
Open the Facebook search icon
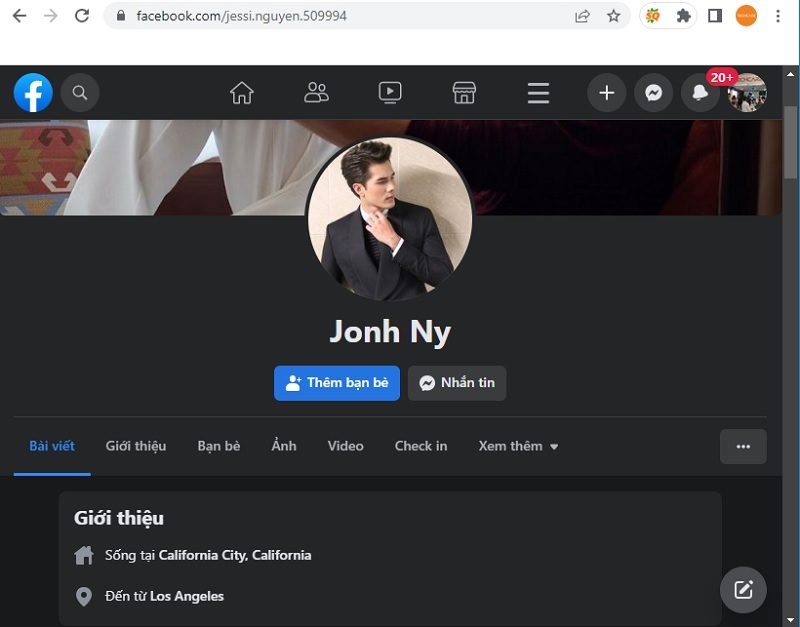(x=80, y=93)
